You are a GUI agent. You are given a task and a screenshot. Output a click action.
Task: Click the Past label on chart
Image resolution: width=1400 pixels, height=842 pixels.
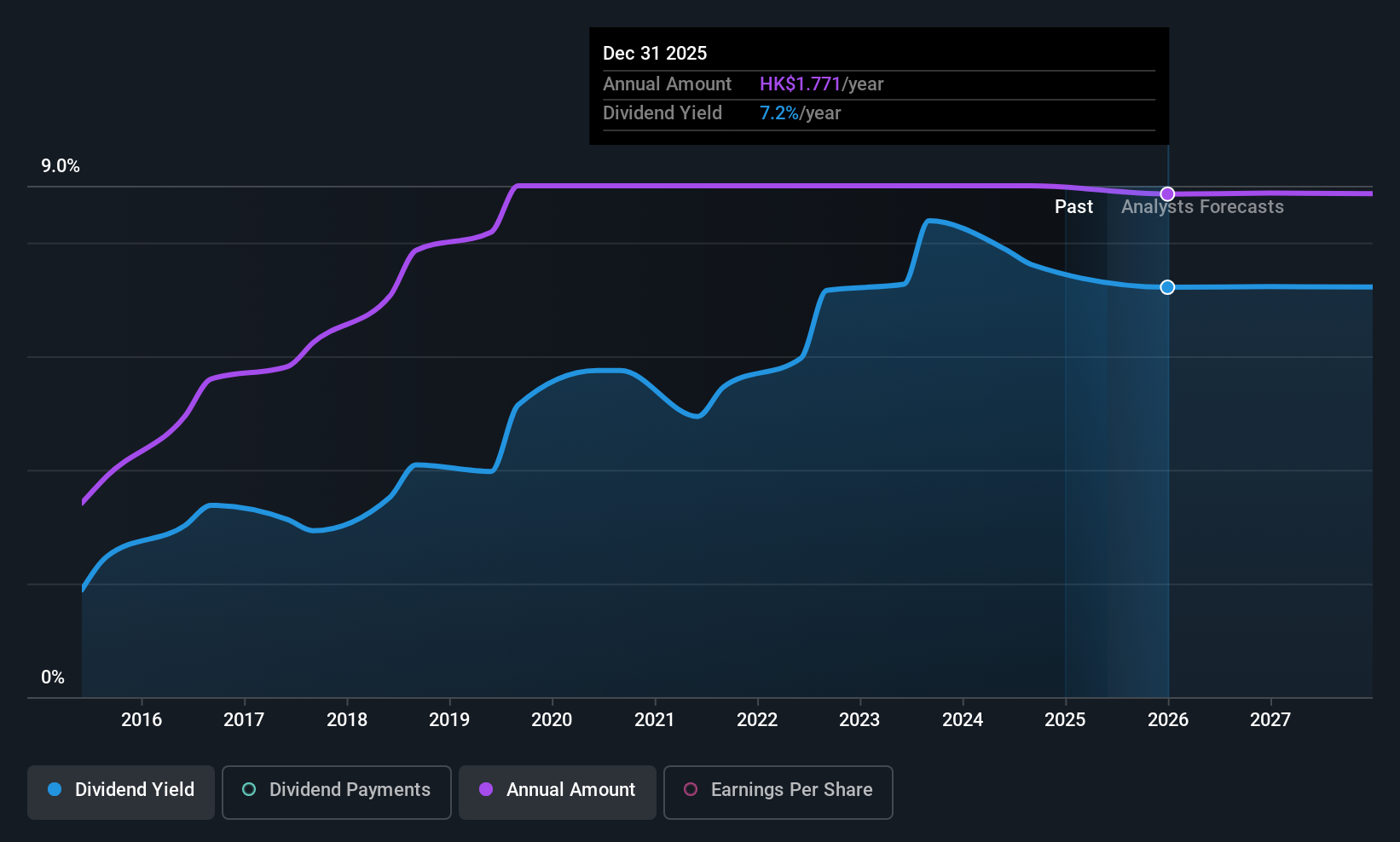[x=1073, y=207]
